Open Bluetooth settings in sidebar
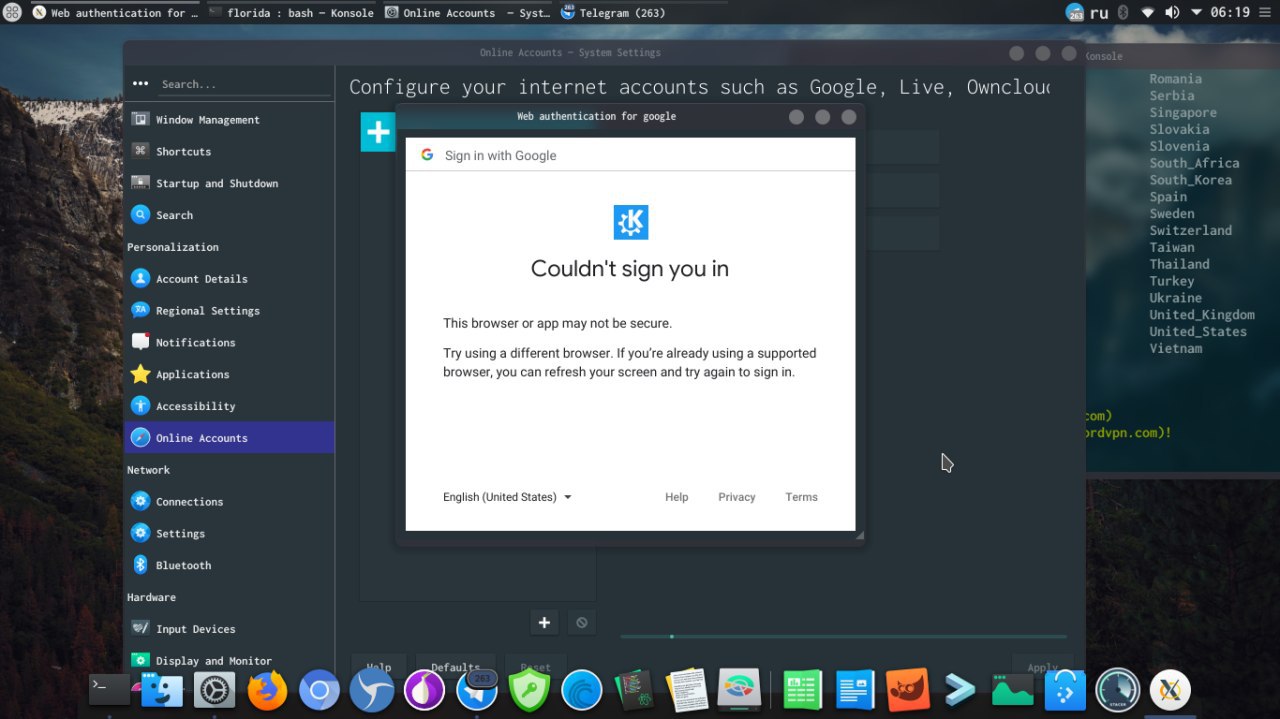Image resolution: width=1280 pixels, height=719 pixels. pos(229,566)
